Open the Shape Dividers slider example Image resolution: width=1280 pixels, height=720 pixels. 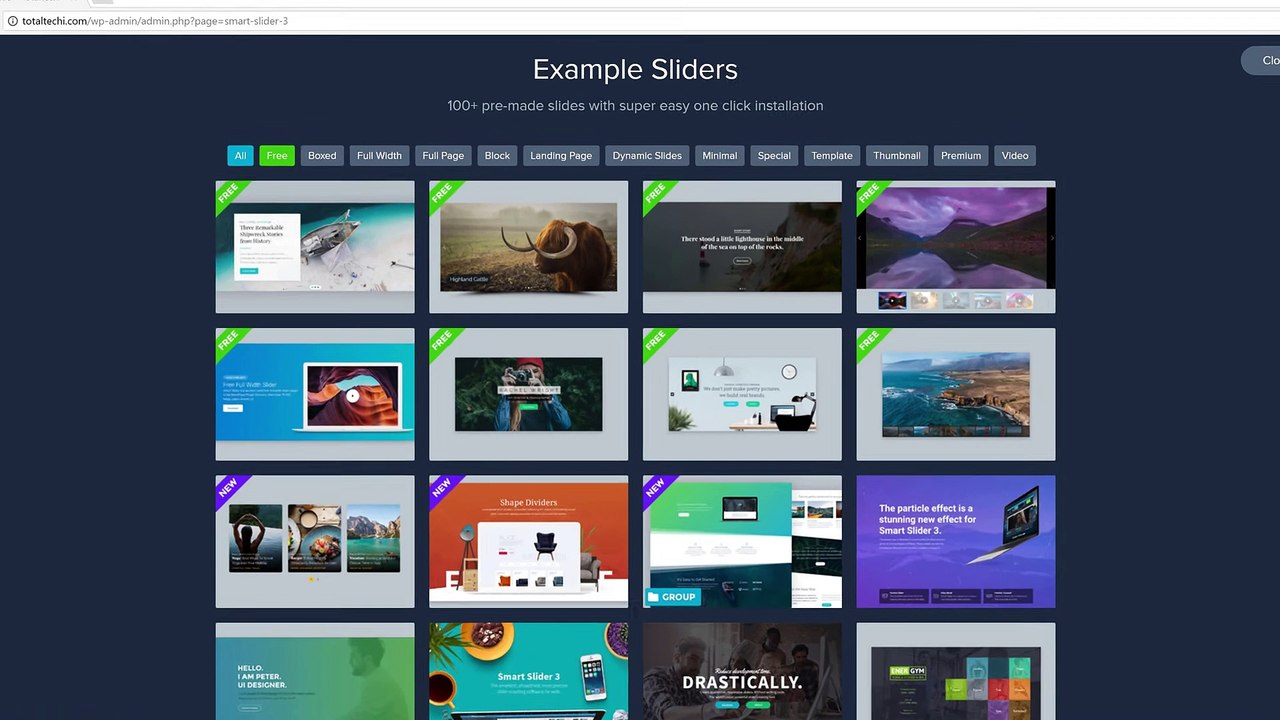(528, 541)
